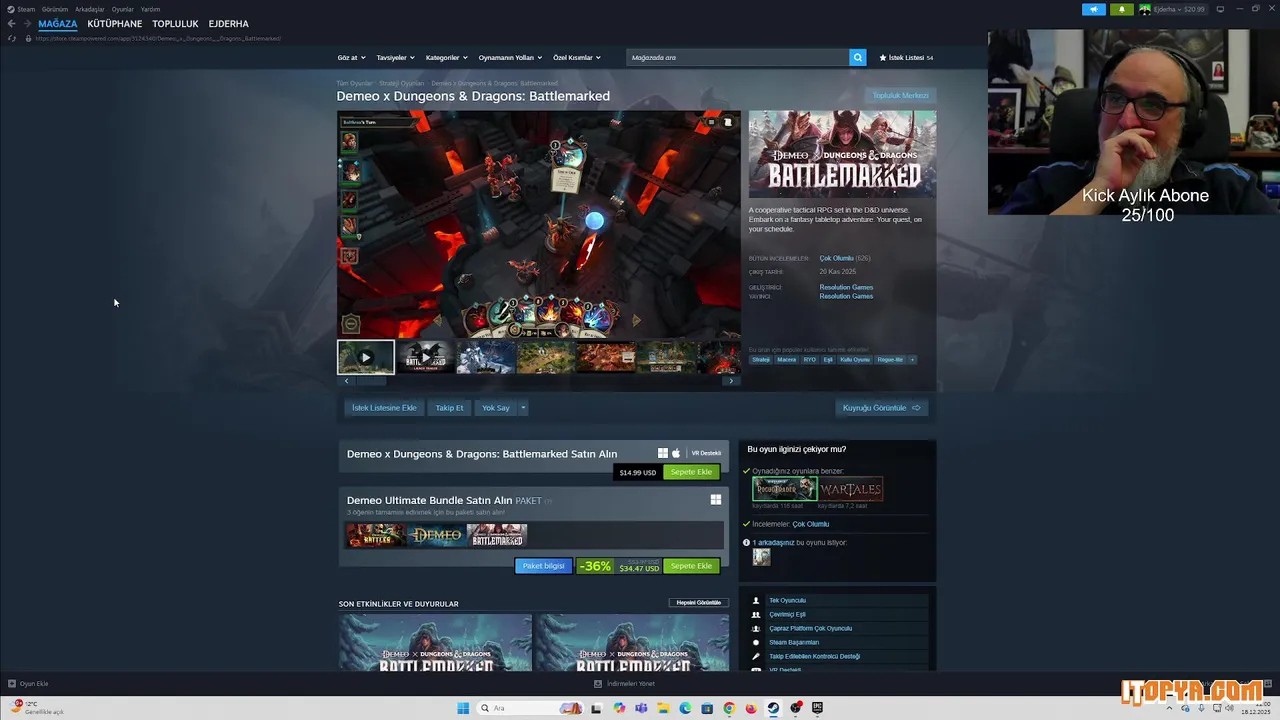Image resolution: width=1280 pixels, height=720 pixels.
Task: Reload the store page with the refresh icon
Action: (x=12, y=38)
